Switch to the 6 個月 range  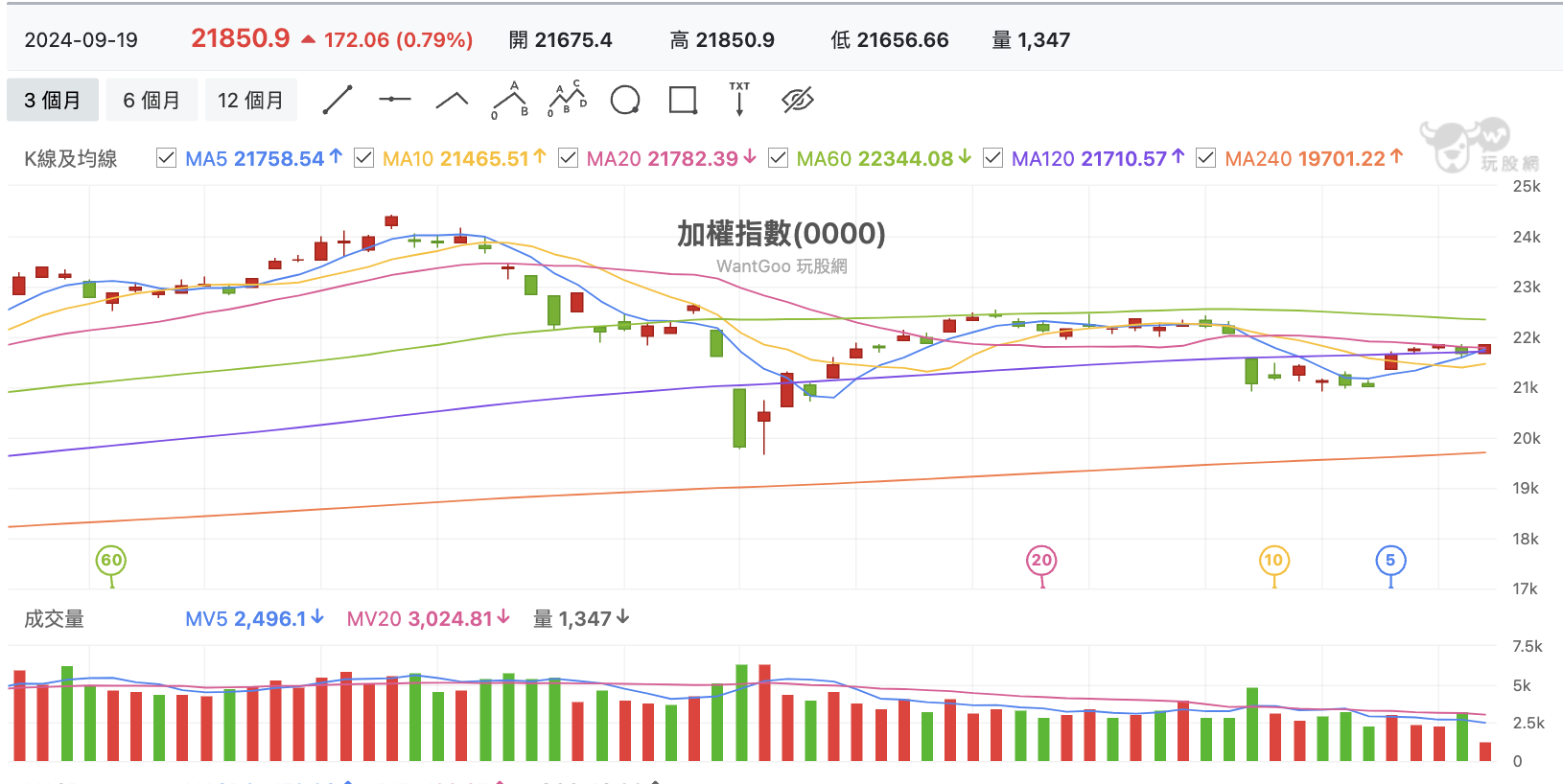pyautogui.click(x=152, y=100)
